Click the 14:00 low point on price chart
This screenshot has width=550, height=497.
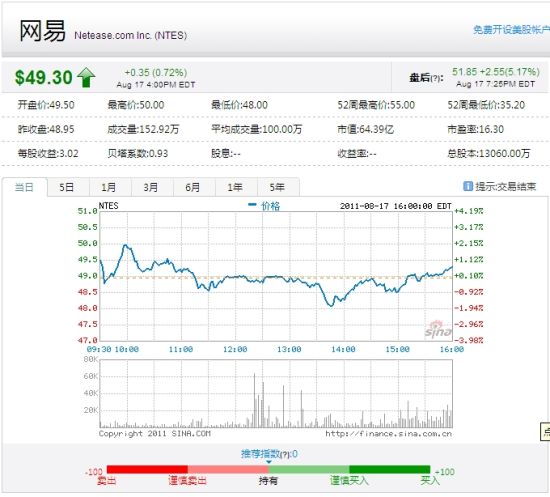click(330, 305)
